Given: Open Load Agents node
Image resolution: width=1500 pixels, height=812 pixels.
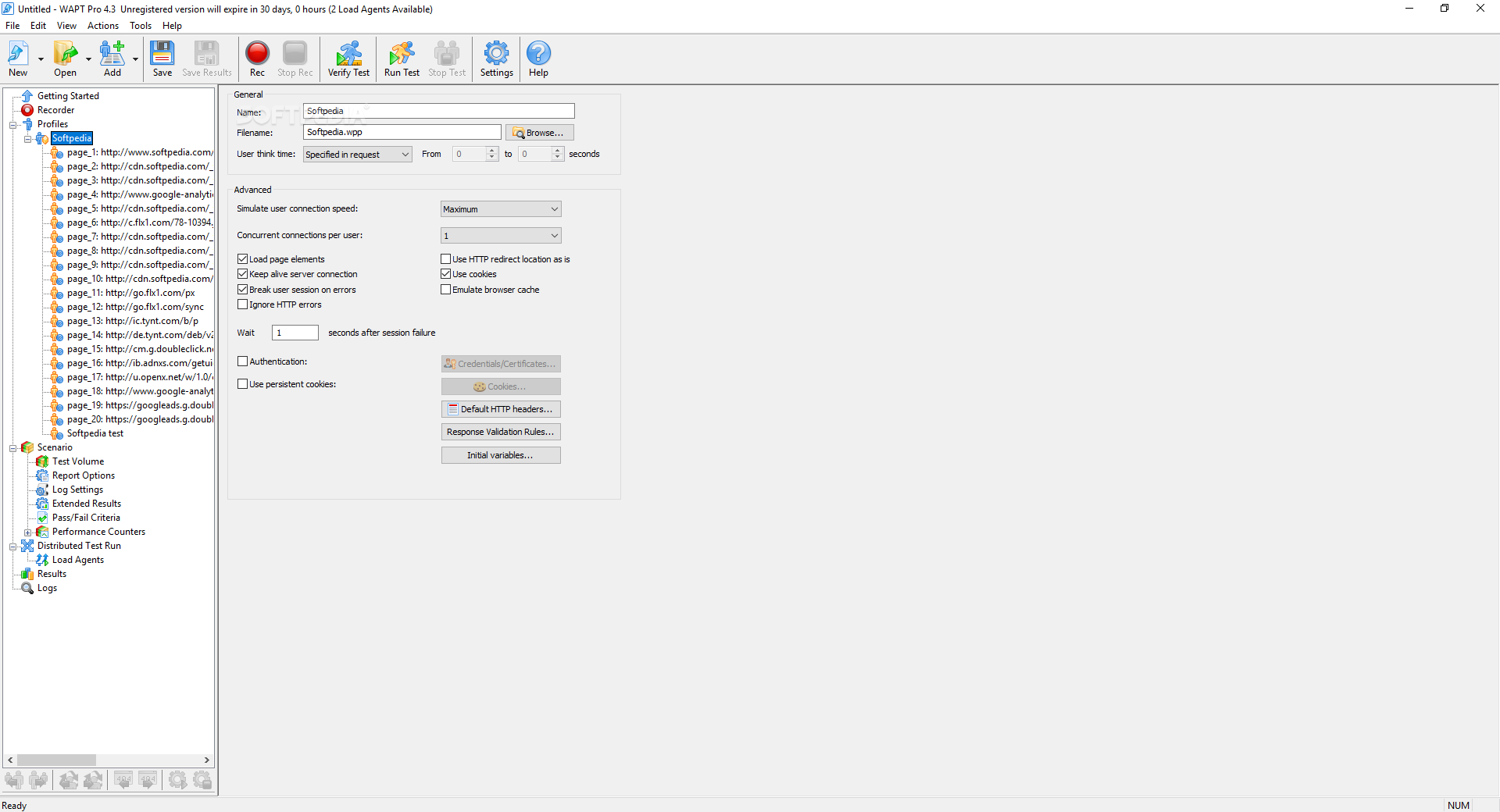Looking at the screenshot, I should (x=77, y=560).
